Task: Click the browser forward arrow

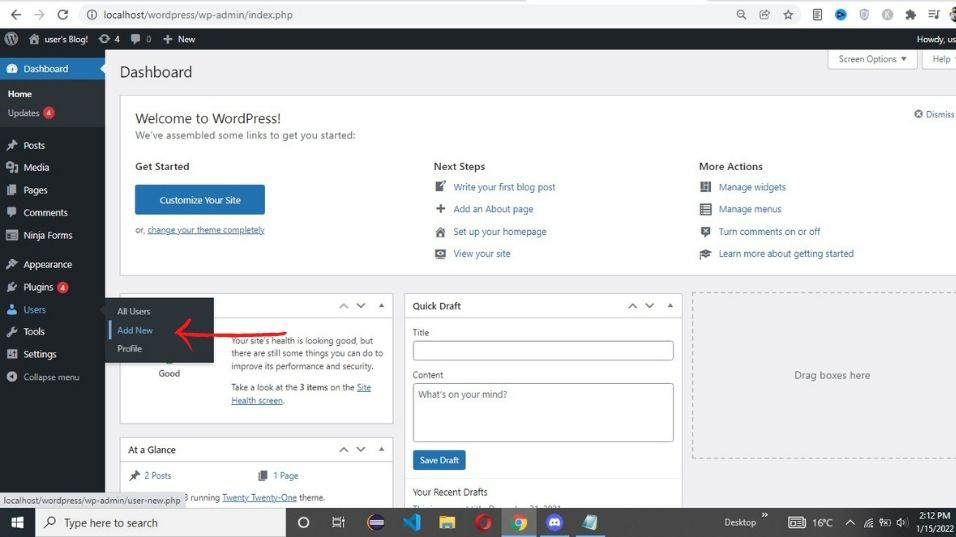Action: [x=39, y=15]
